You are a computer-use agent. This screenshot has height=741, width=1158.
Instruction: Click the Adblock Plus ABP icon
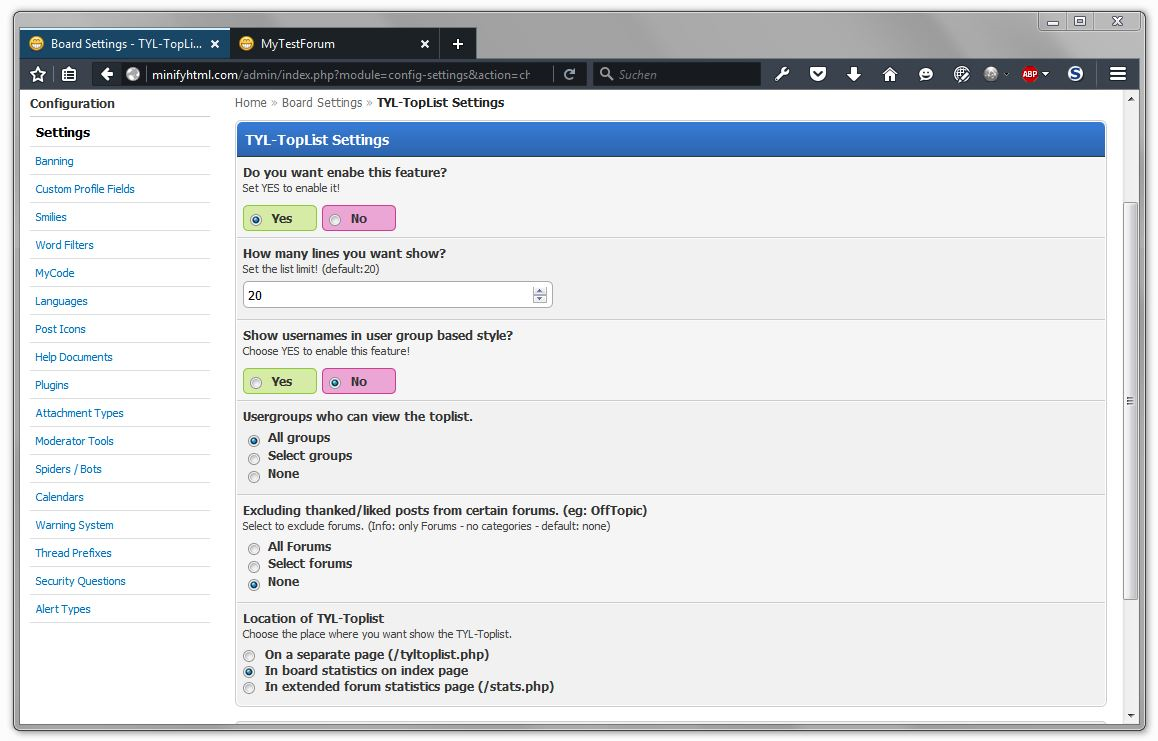point(1030,74)
